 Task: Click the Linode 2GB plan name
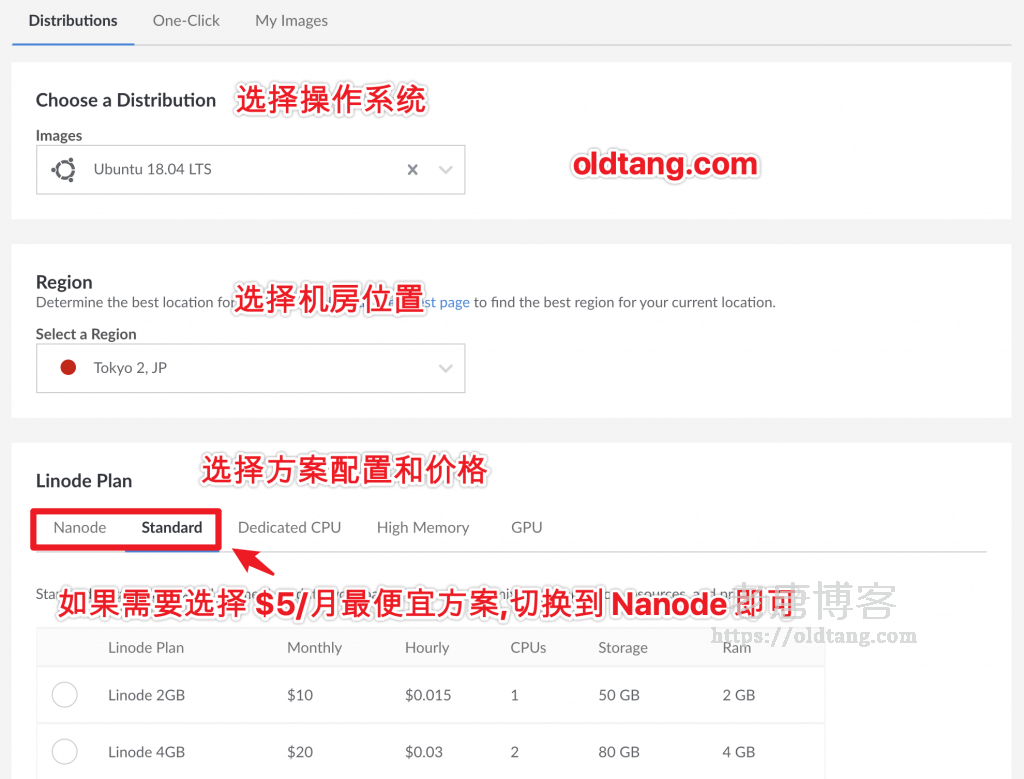(x=146, y=695)
